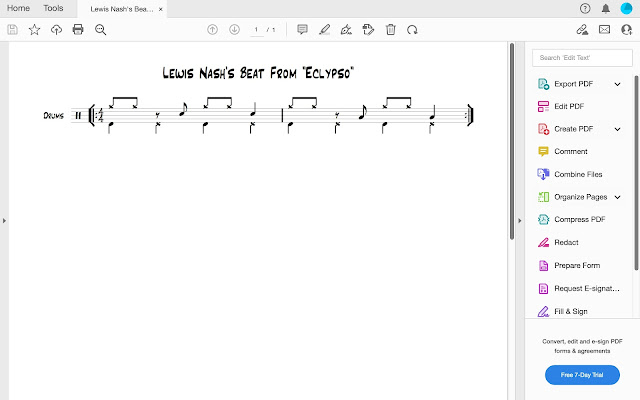The height and width of the screenshot is (400, 640).
Task: Click the Free 7-Day Trial button
Action: (x=582, y=375)
